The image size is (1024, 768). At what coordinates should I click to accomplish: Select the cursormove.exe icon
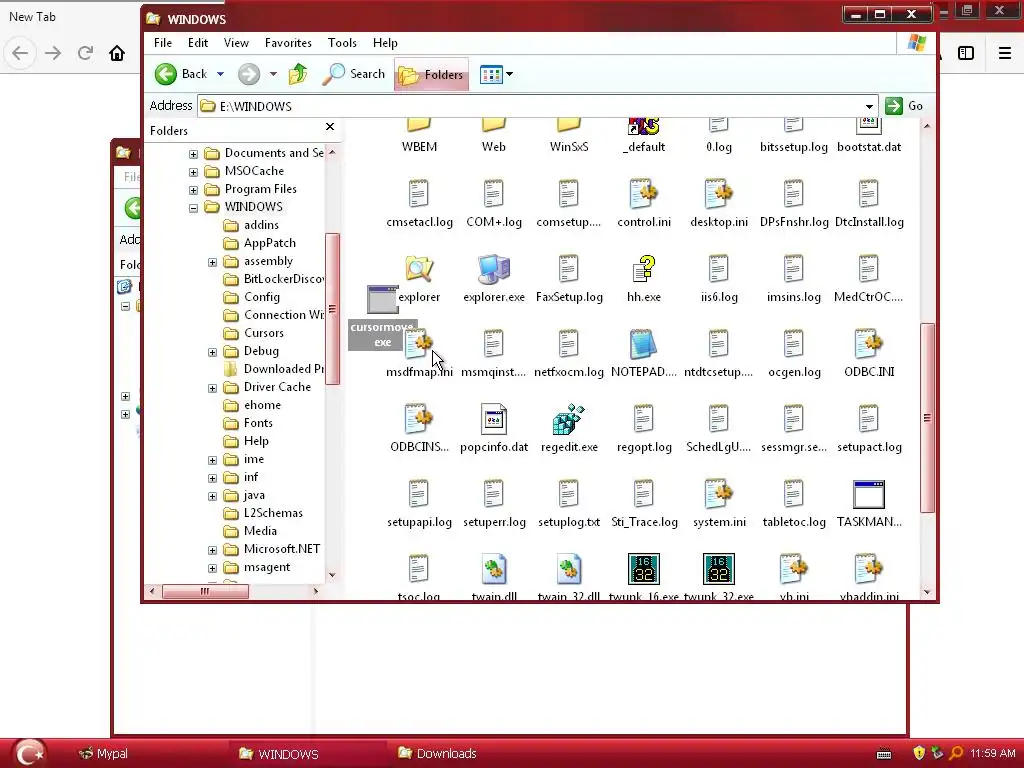(382, 300)
